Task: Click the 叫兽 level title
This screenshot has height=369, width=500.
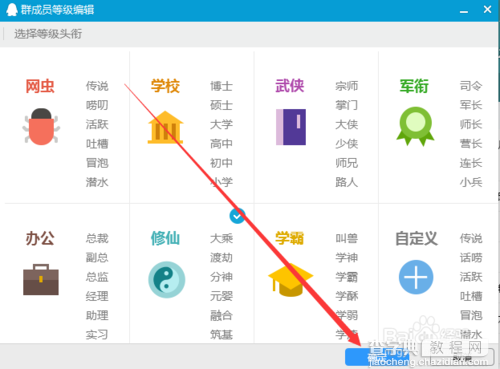Action: 347,238
